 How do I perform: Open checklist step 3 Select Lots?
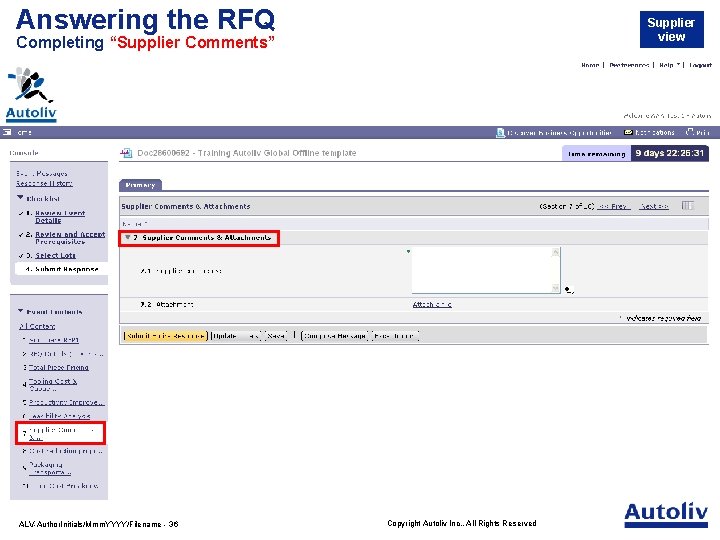[x=56, y=255]
